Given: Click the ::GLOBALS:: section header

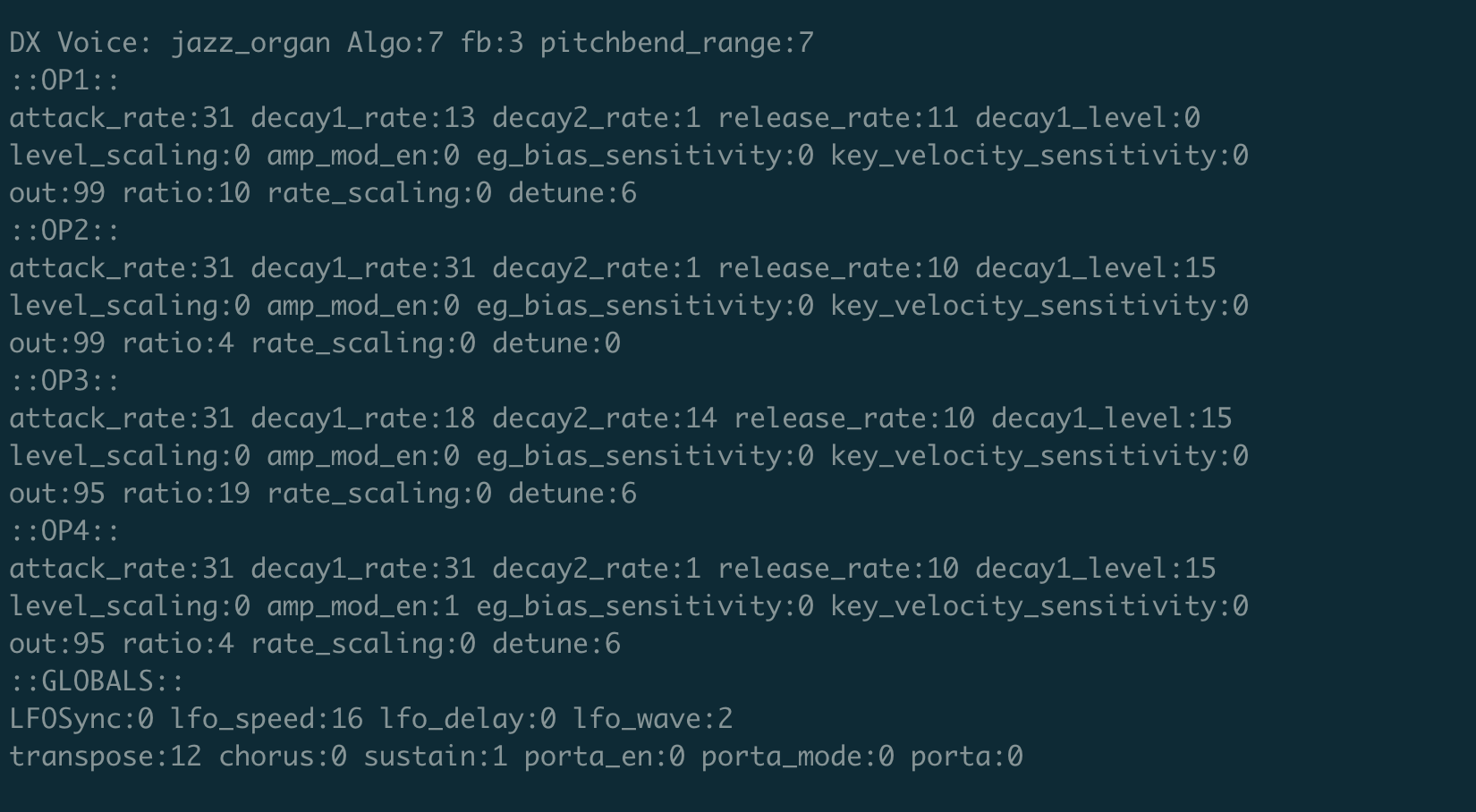Looking at the screenshot, I should tap(97, 681).
